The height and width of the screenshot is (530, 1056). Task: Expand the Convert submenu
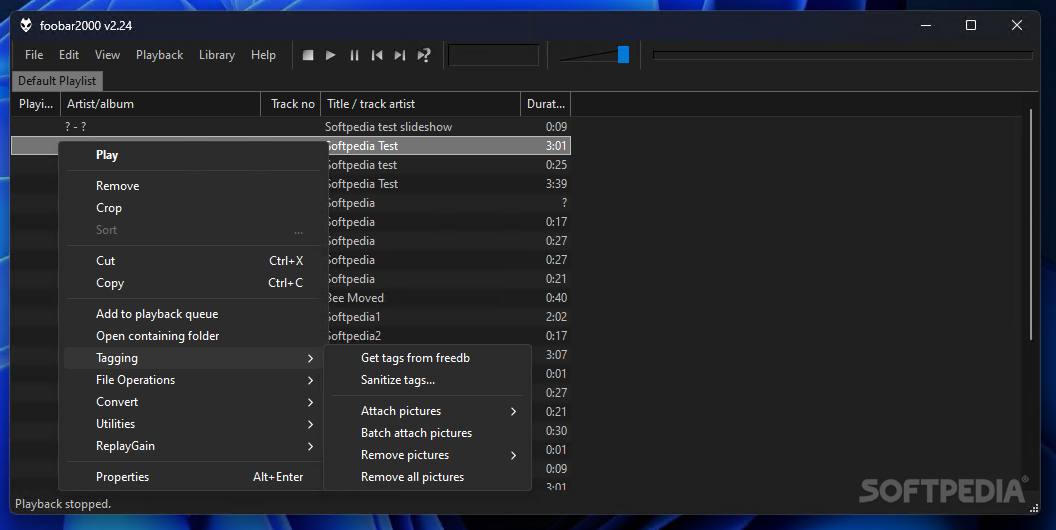click(192, 402)
